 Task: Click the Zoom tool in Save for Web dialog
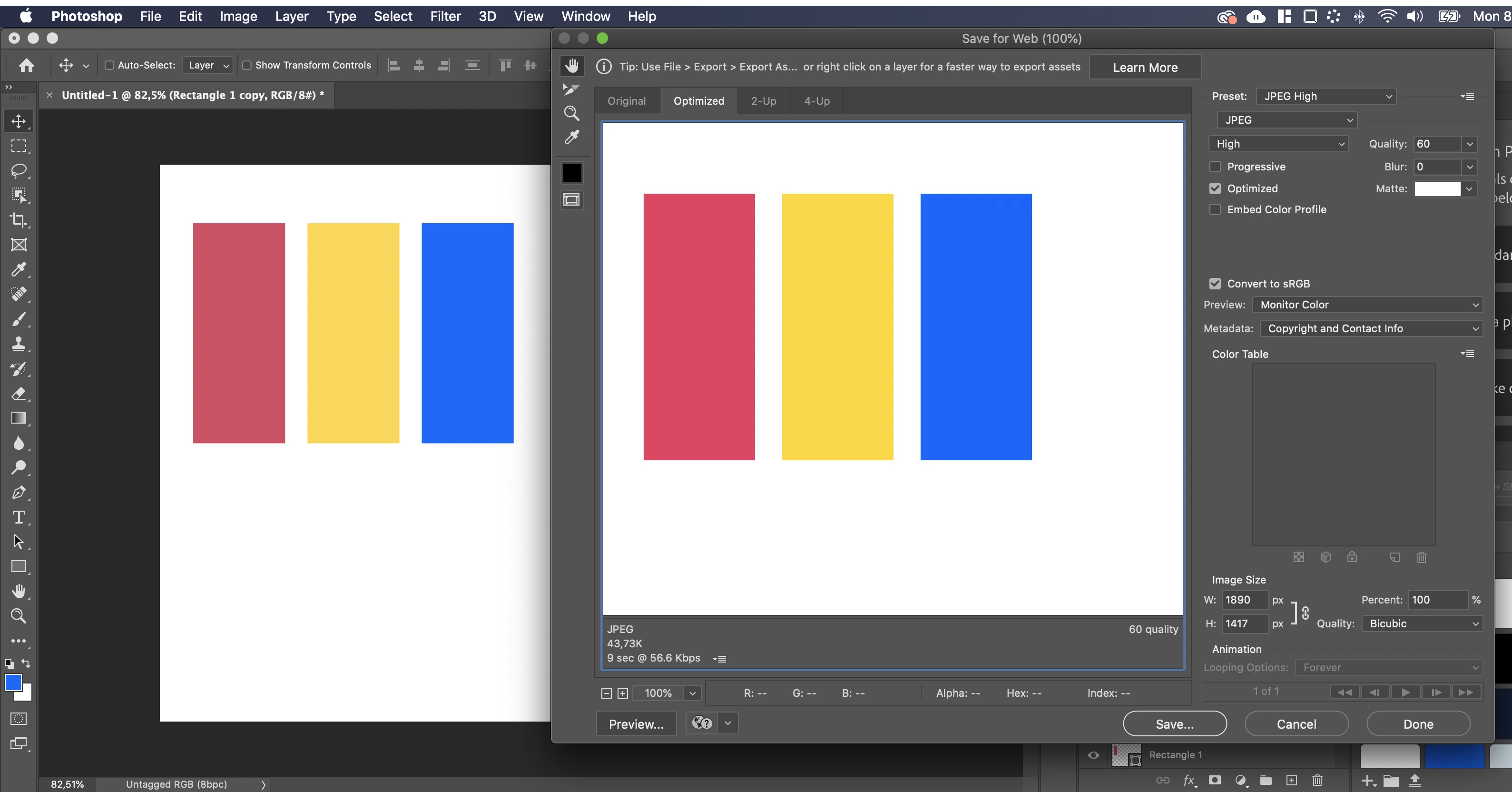pos(572,113)
